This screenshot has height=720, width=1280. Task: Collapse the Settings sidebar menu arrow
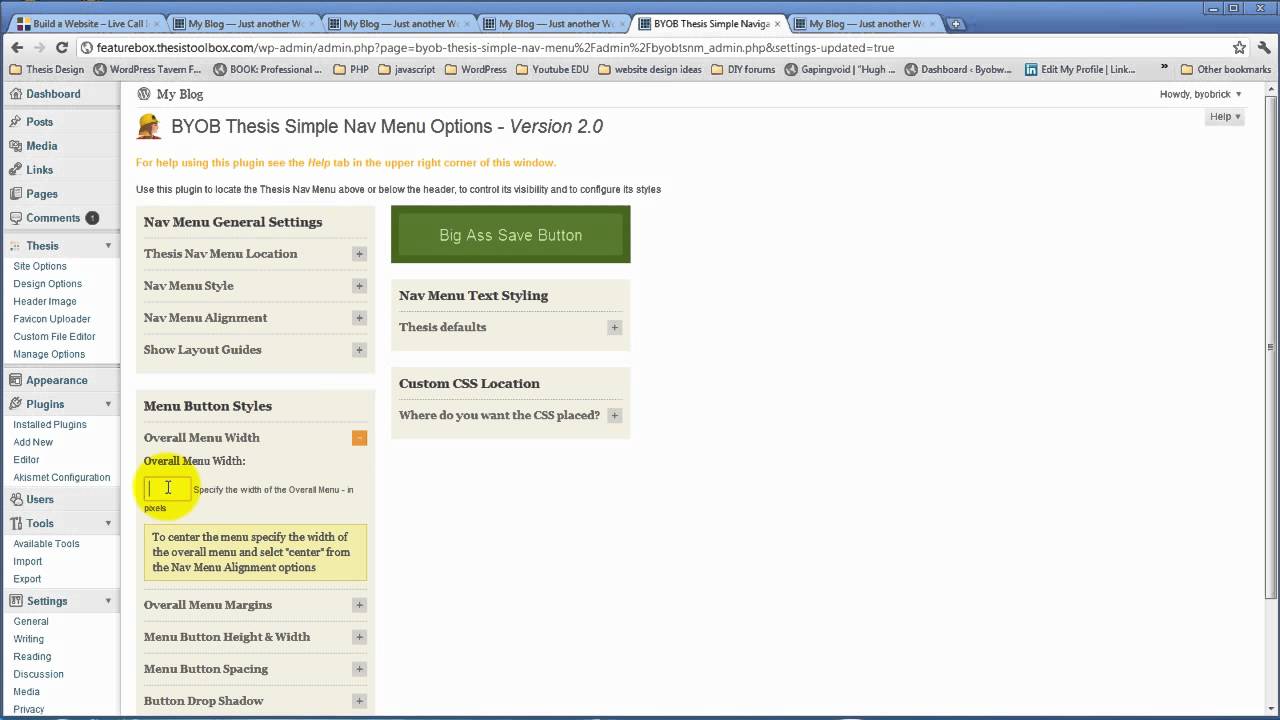(x=108, y=601)
